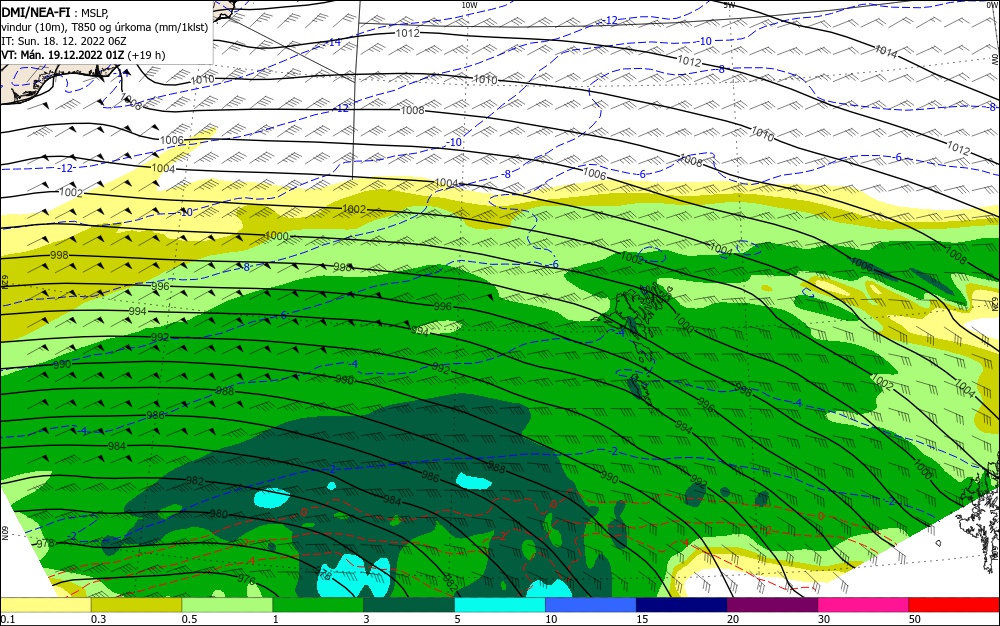Click the 'DMI/NEA-FI : MSLP,' title text
Image resolution: width=1000 pixels, height=626 pixels.
[x=55, y=12]
